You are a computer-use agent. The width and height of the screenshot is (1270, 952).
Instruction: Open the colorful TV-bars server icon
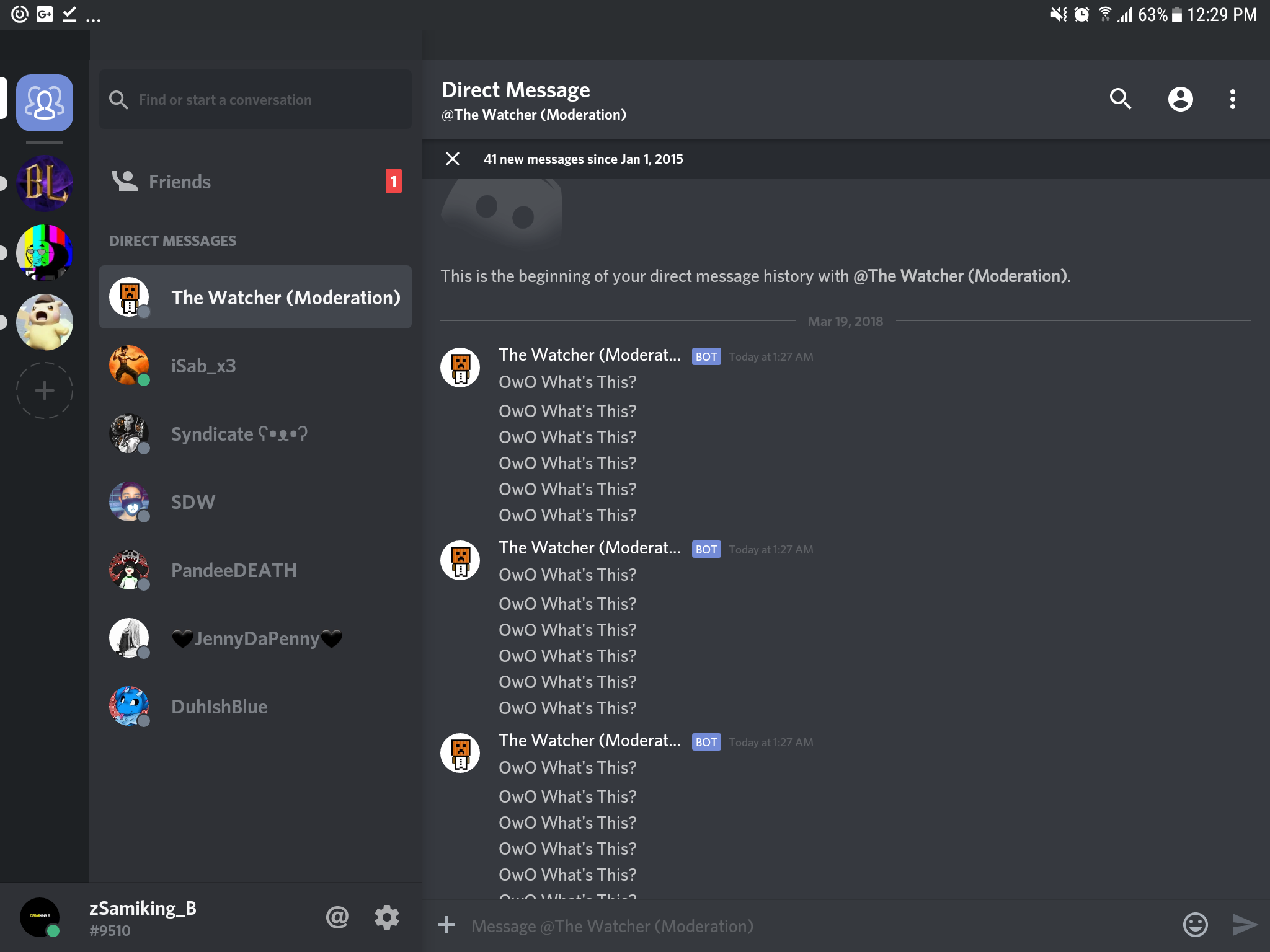point(45,253)
